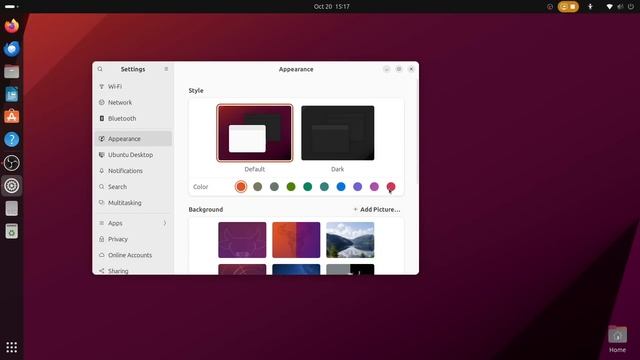Click the Notifications bell icon

(102, 171)
